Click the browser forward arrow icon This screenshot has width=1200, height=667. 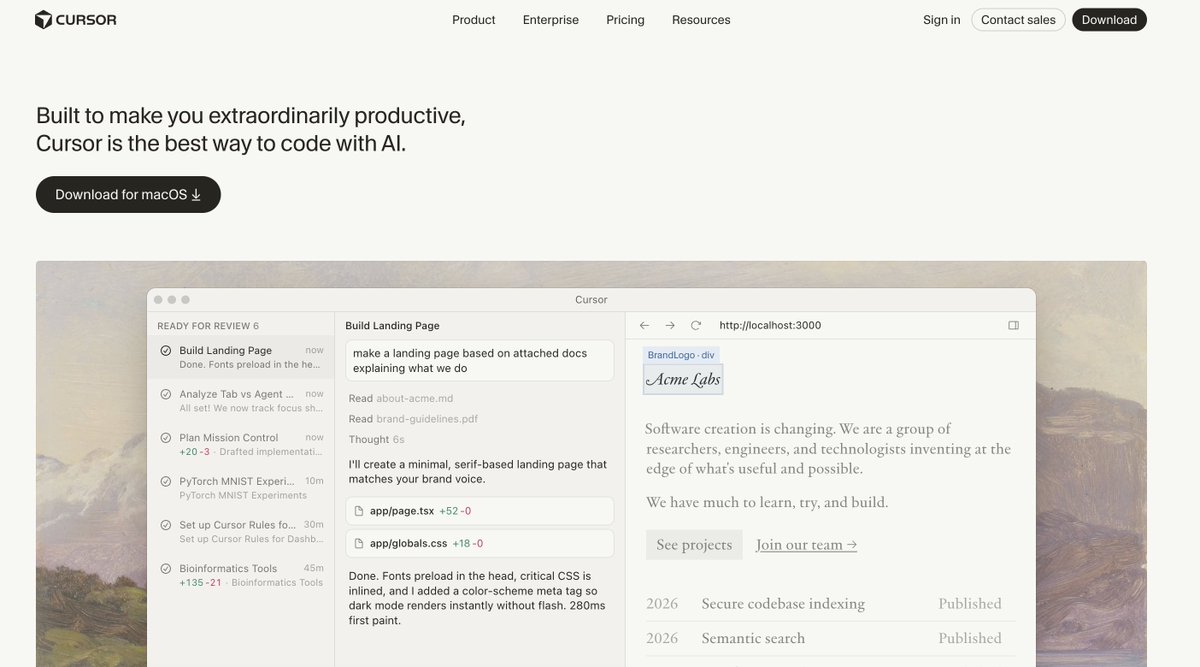click(670, 325)
